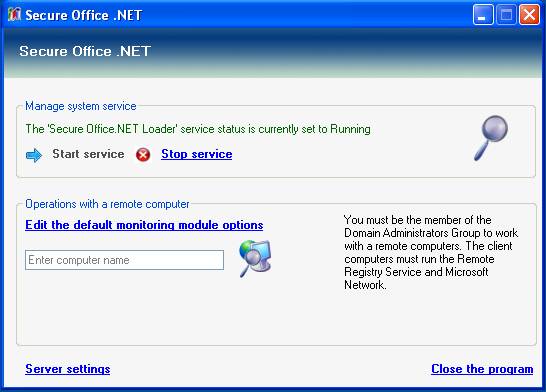Focus the Enter computer name field
Viewport: 546px width, 392px height.
click(x=124, y=260)
